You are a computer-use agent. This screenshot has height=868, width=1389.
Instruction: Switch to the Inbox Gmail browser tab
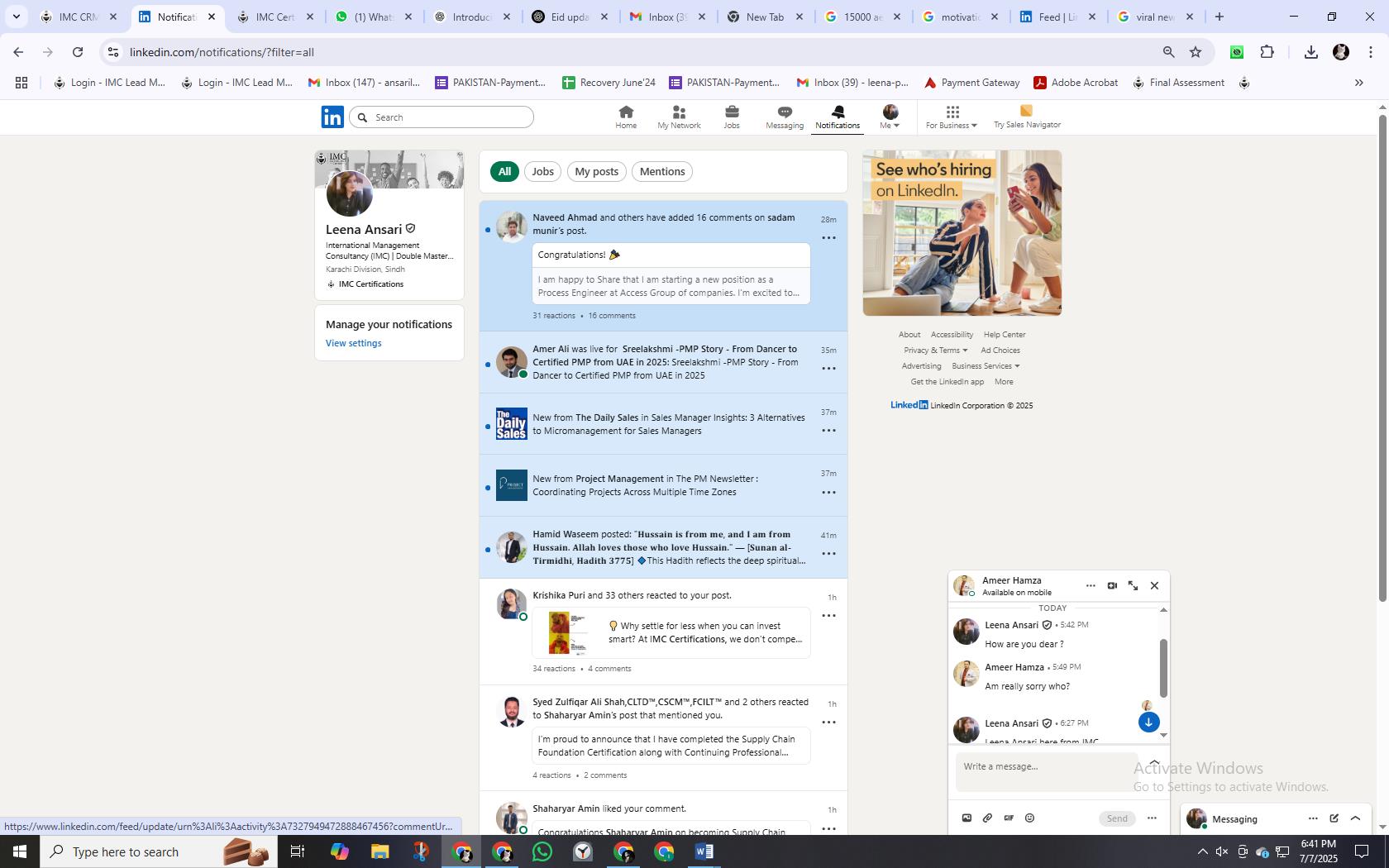(666, 17)
